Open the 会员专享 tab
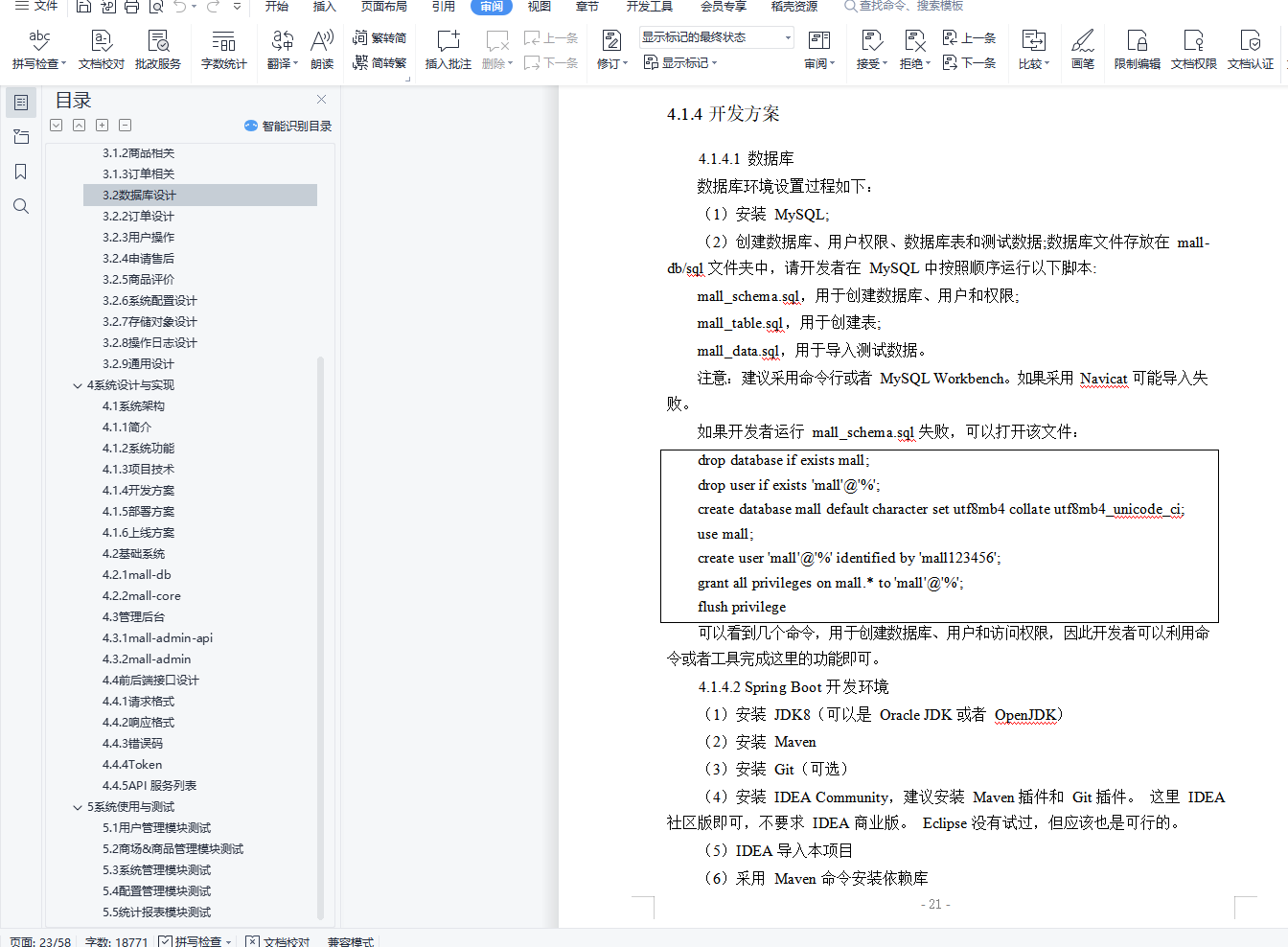The height and width of the screenshot is (947, 1288). pos(724,7)
